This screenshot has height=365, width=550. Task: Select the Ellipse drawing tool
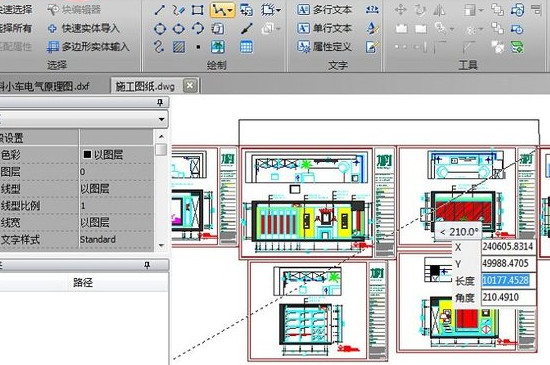tap(179, 28)
